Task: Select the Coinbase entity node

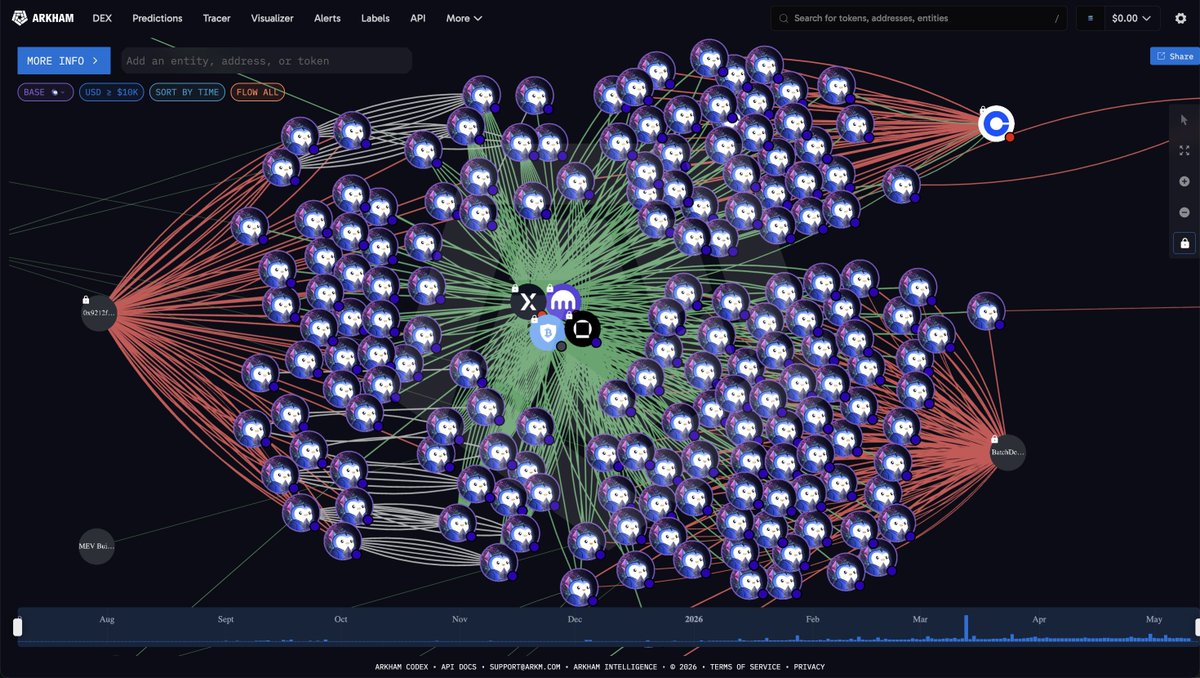Action: tap(996, 124)
